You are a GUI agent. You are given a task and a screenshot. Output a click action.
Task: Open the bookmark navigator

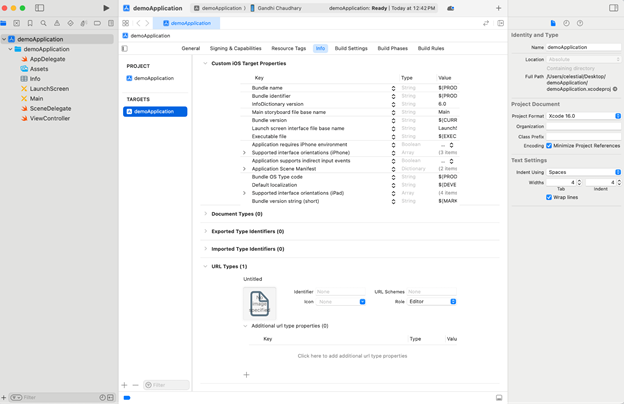click(x=30, y=23)
